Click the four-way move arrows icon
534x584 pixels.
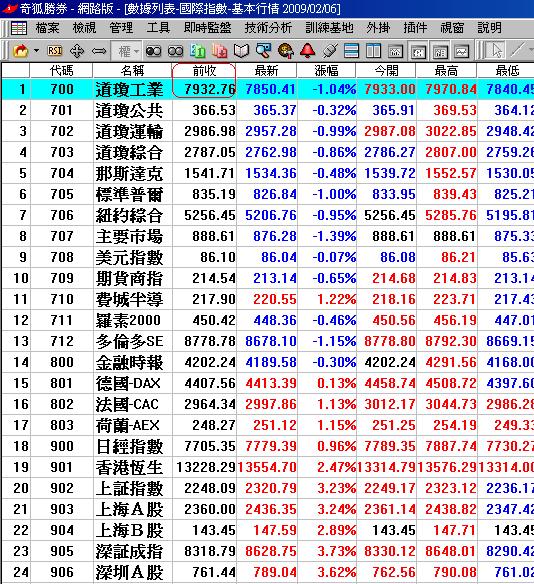(x=77, y=51)
